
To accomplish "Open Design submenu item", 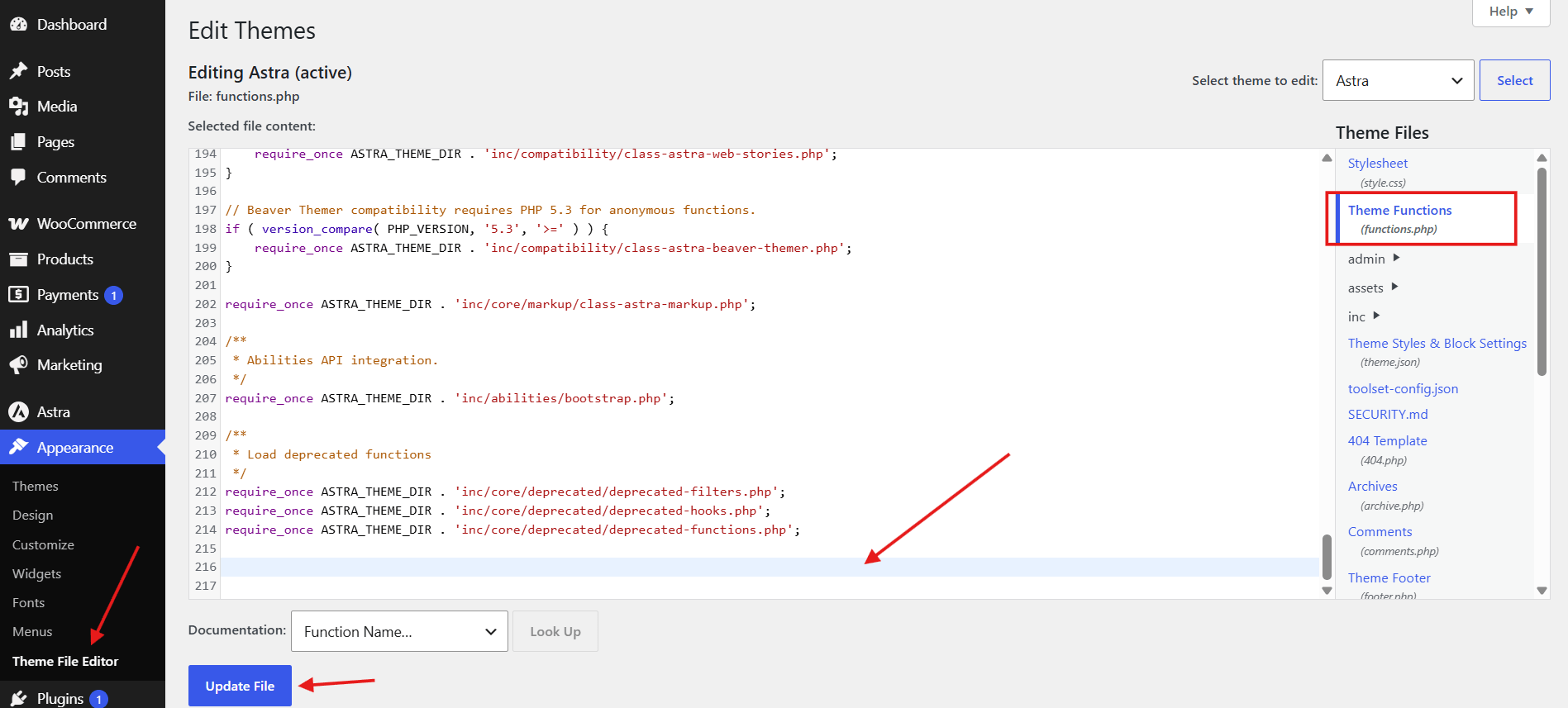I will tap(33, 516).
